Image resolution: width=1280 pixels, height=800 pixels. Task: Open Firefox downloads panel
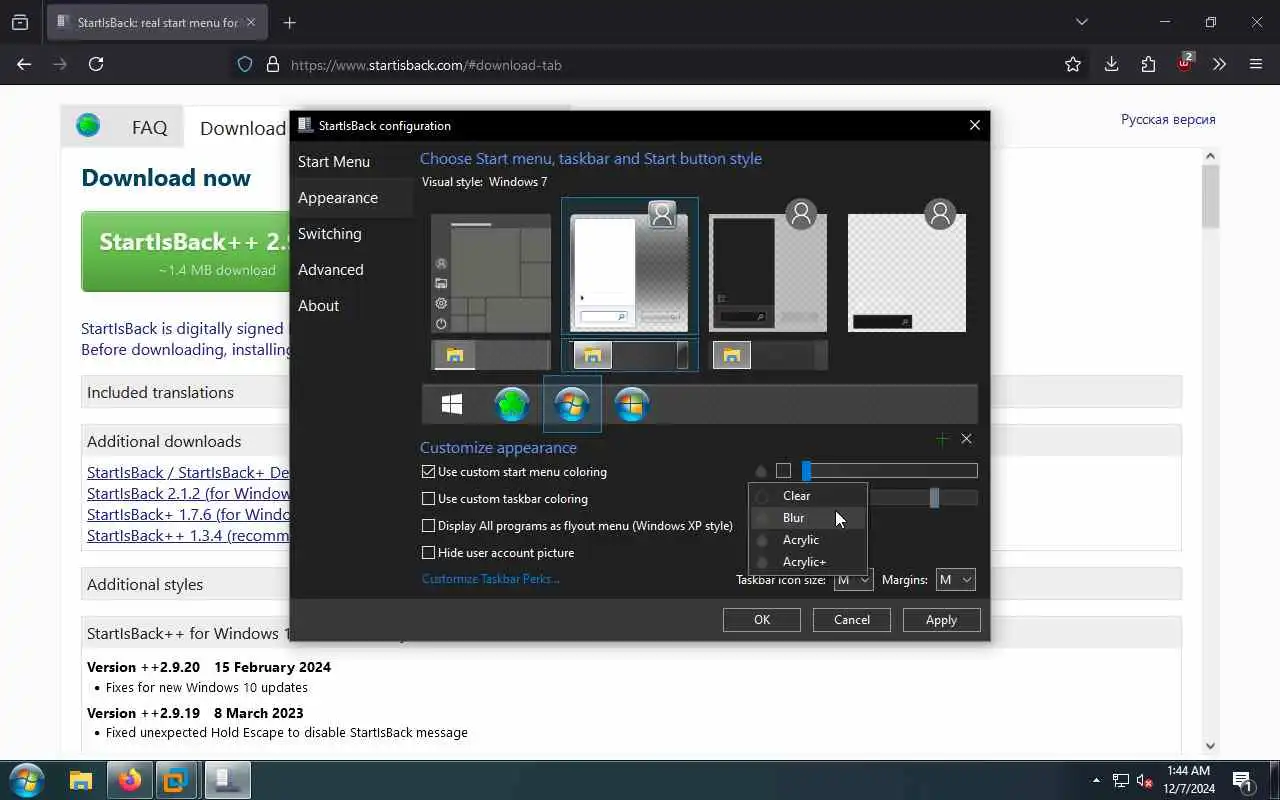click(x=1111, y=64)
